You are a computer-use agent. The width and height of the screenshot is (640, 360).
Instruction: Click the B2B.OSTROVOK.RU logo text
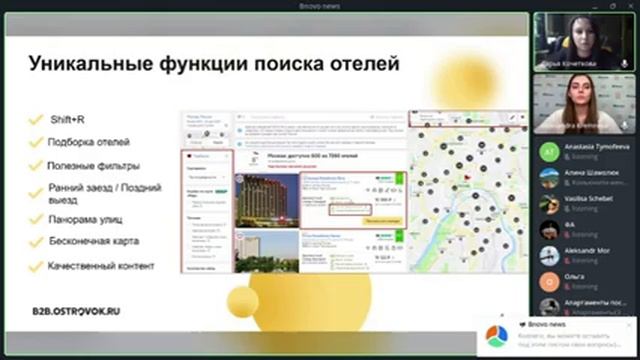[76, 311]
